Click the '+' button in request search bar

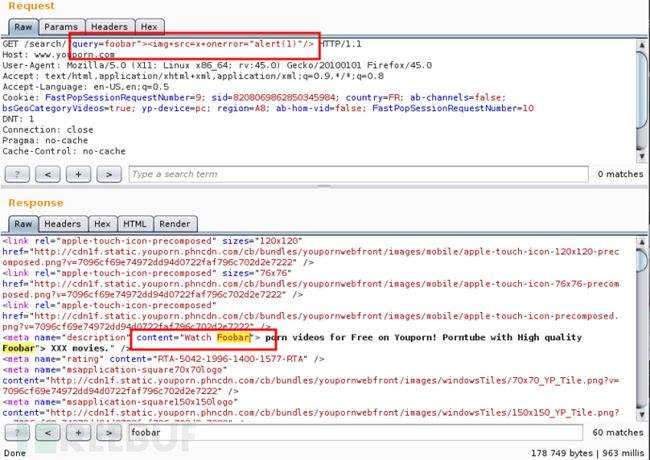click(x=78, y=174)
